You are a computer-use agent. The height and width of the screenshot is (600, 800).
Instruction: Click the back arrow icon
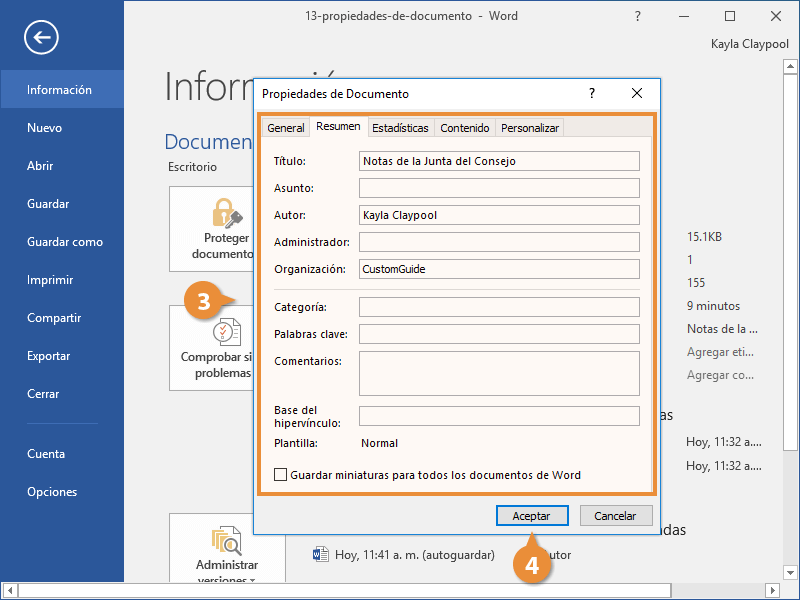(x=42, y=38)
